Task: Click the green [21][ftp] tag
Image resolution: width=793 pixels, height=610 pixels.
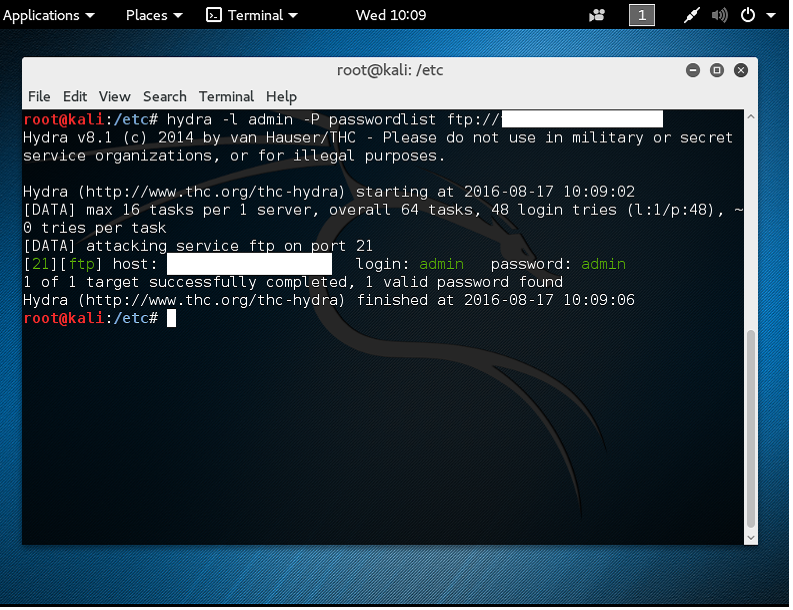Action: click(63, 264)
